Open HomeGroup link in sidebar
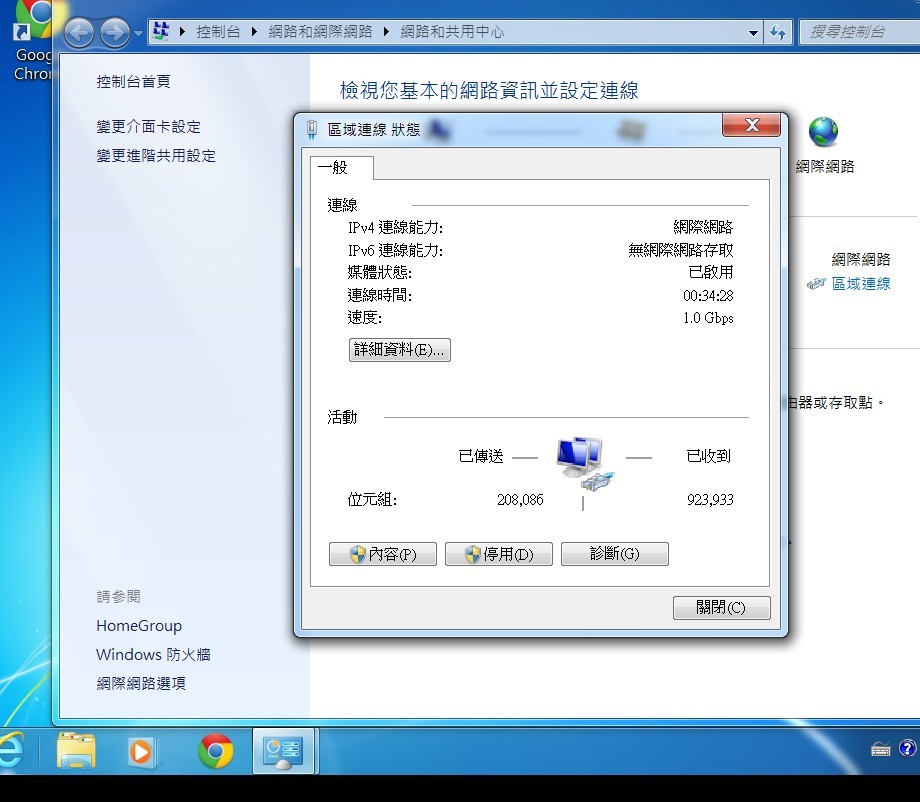920x802 pixels. [139, 626]
